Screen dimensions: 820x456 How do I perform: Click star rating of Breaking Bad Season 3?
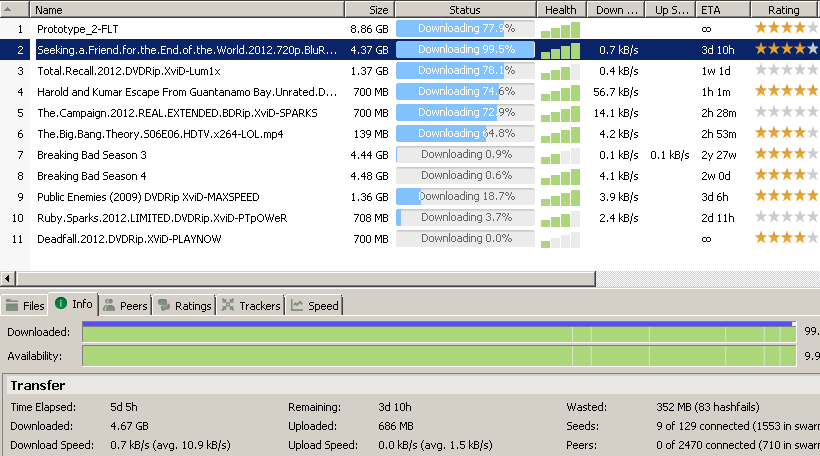787,154
